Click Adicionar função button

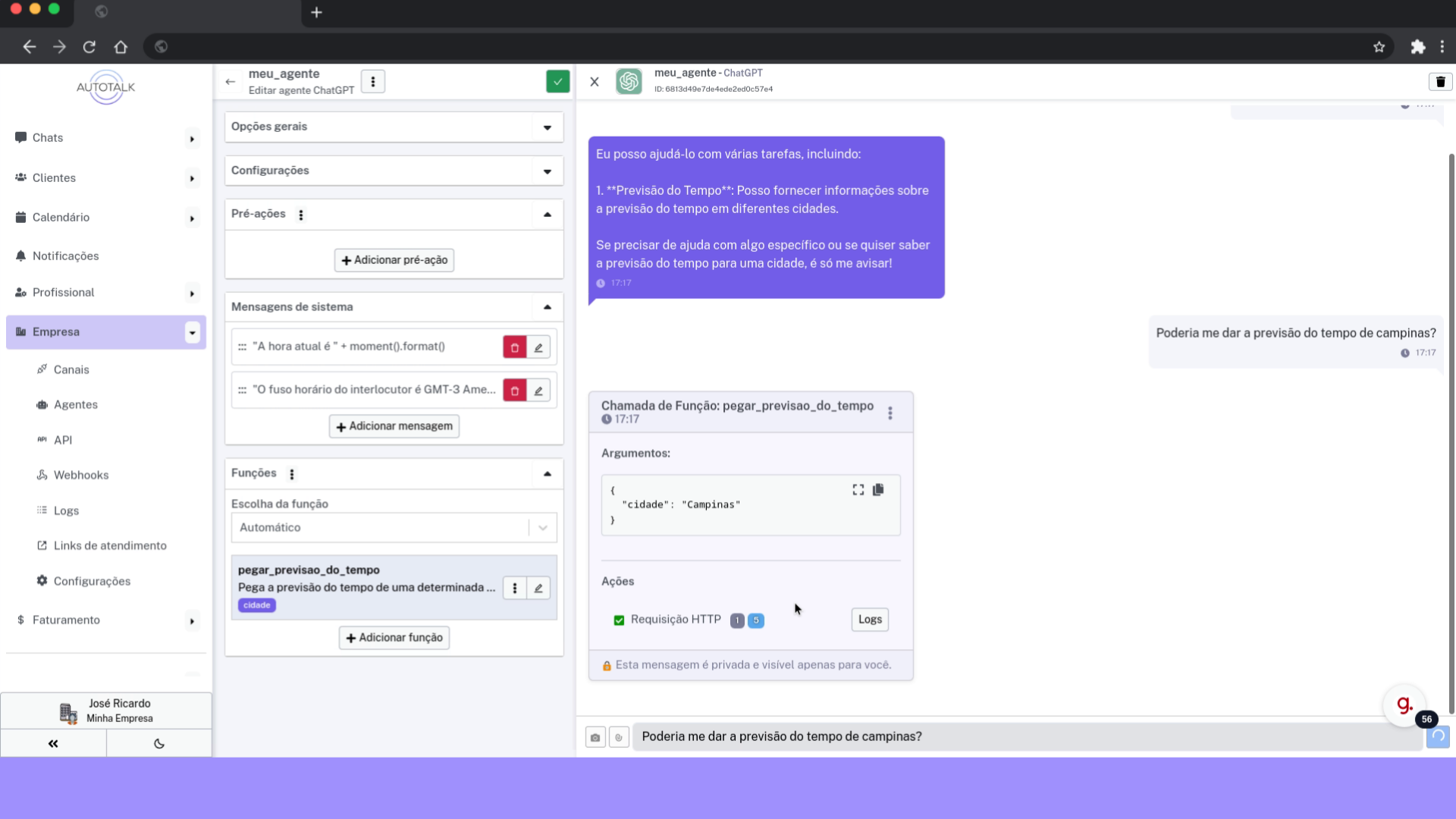pyautogui.click(x=394, y=638)
